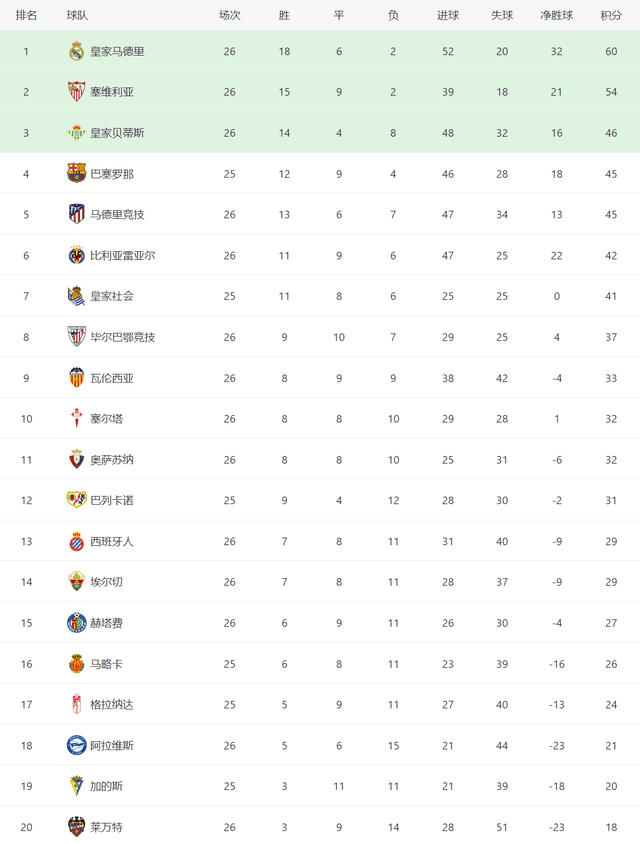This screenshot has height=844, width=640.
Task: Click the Atlético Madrid (马德里竞技) badge
Action: [76, 214]
